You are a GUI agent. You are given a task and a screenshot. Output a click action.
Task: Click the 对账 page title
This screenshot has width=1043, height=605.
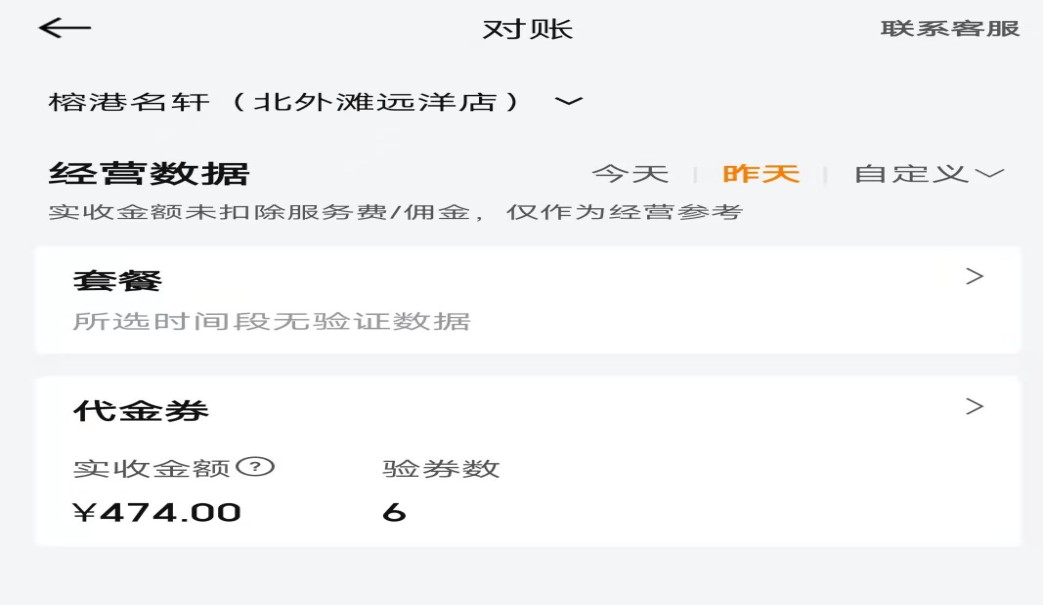click(x=527, y=29)
